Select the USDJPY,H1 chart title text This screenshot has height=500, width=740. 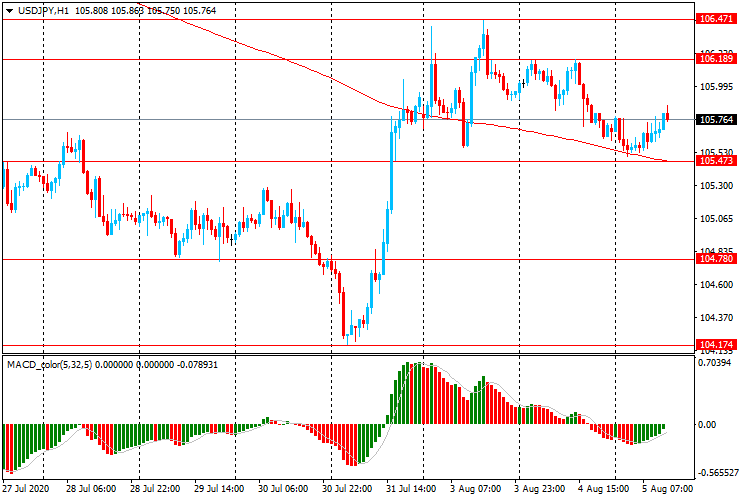coord(43,10)
